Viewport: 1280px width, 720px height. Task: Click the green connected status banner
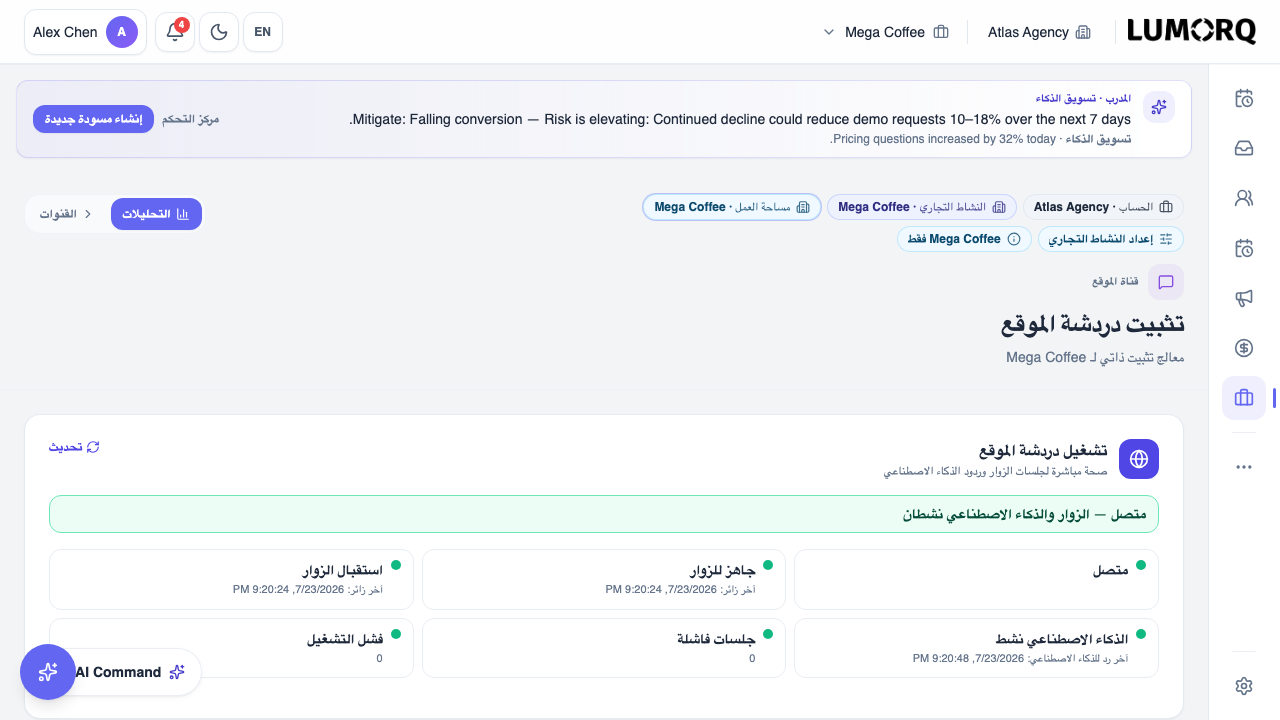tap(604, 514)
